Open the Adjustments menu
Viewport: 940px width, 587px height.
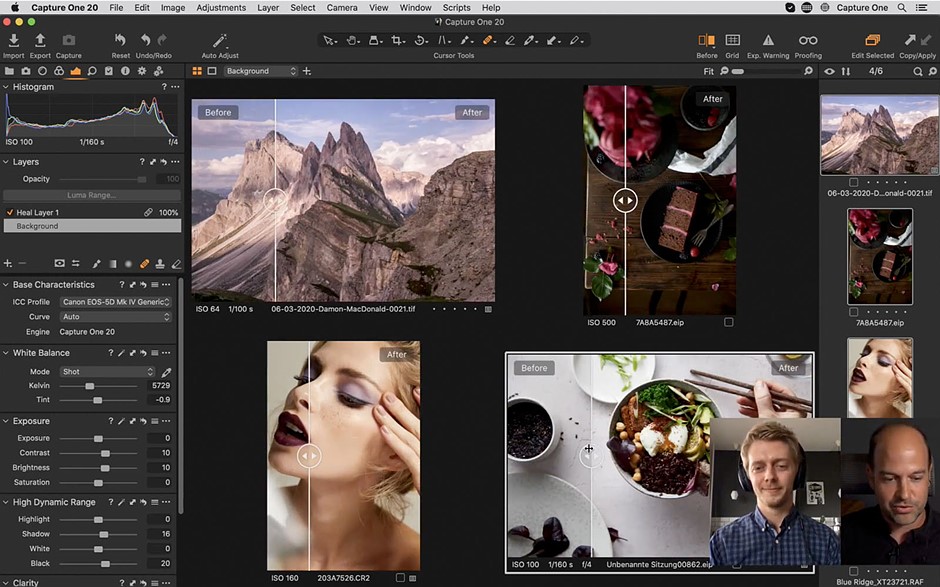[220, 7]
